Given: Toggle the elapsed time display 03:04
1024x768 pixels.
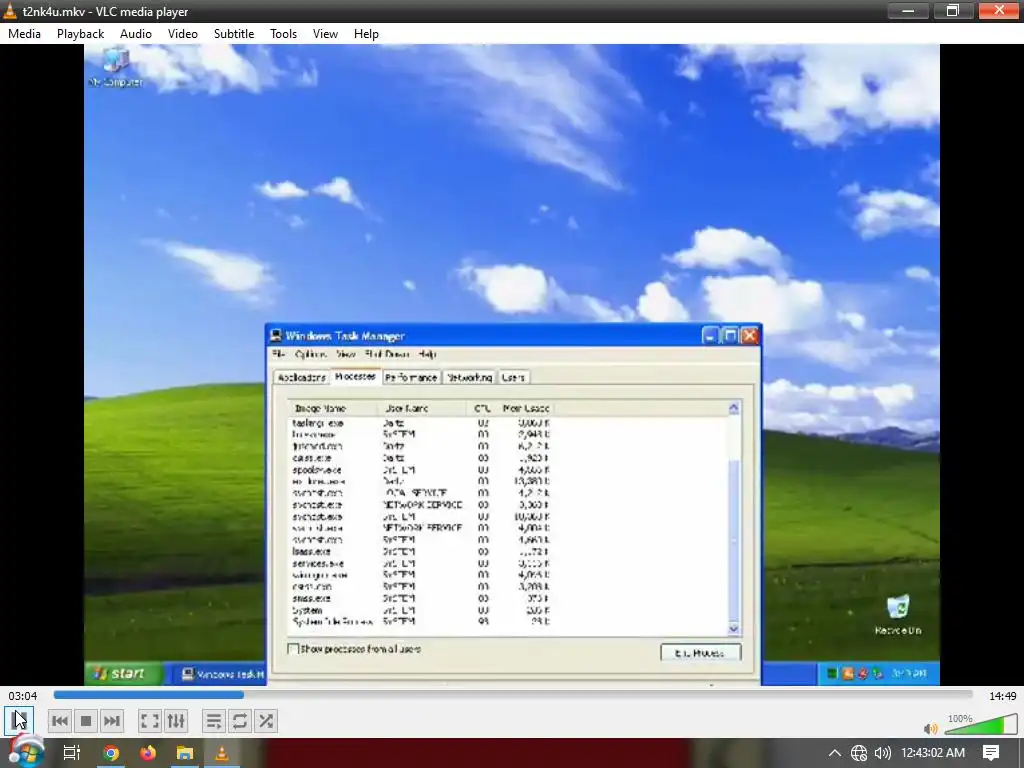Looking at the screenshot, I should click(x=23, y=696).
